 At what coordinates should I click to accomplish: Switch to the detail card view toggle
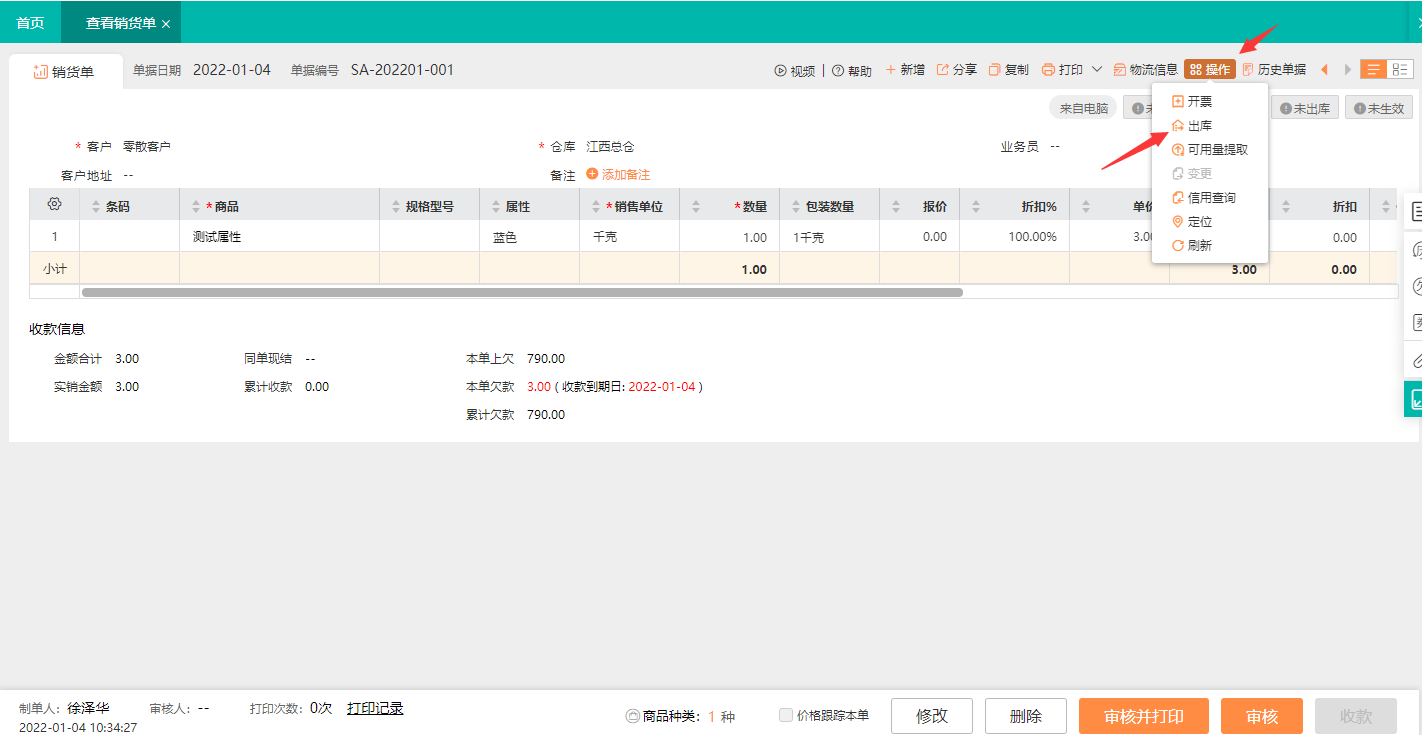click(1400, 69)
